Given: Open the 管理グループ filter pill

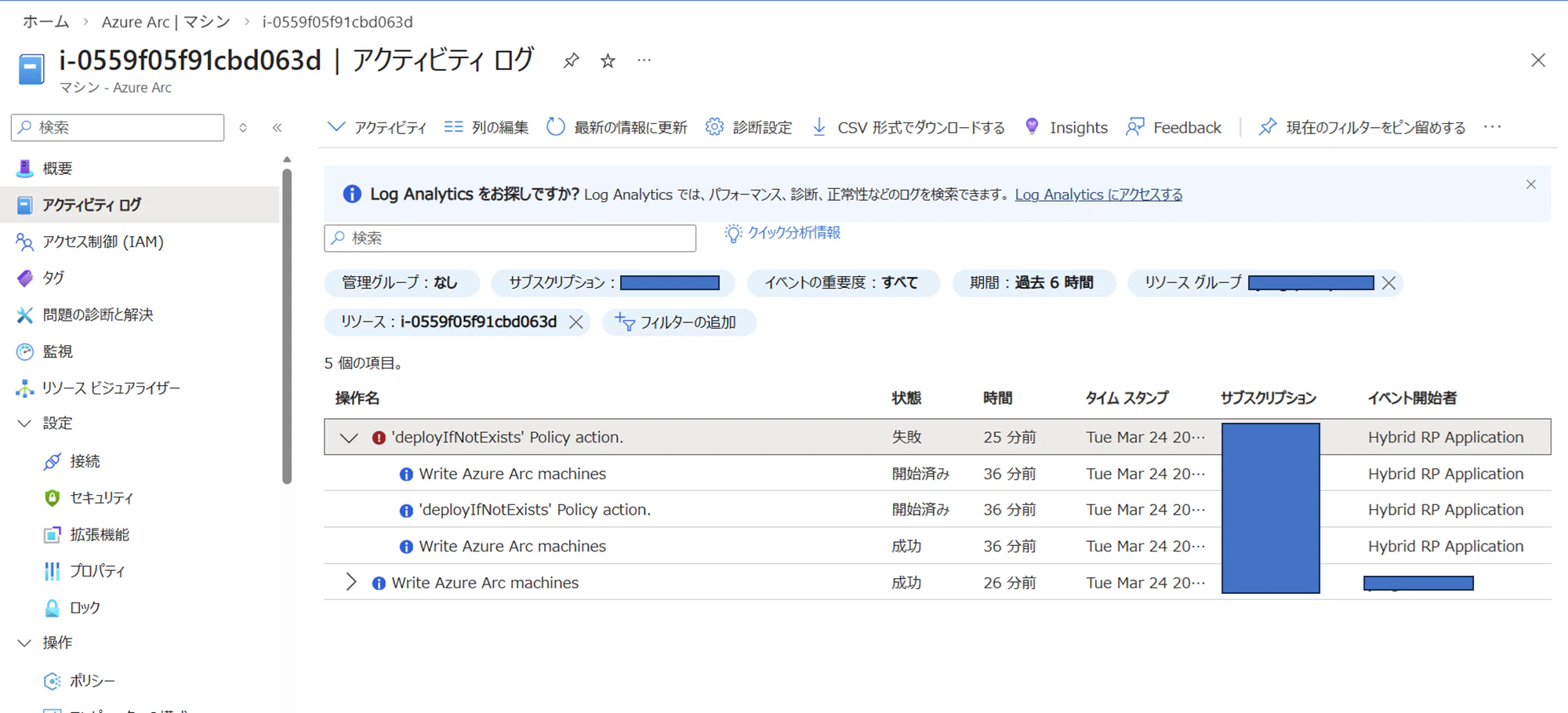Looking at the screenshot, I should pos(401,282).
